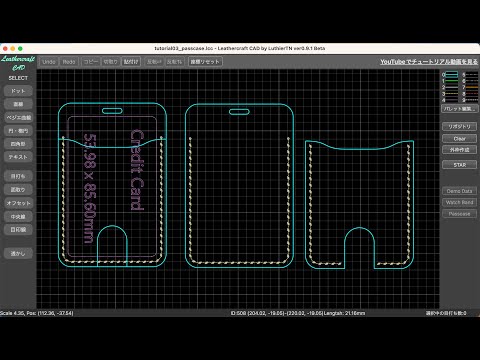The height and width of the screenshot is (360, 480).
Task: Use the オフセット (offset) tool
Action: pos(18,203)
